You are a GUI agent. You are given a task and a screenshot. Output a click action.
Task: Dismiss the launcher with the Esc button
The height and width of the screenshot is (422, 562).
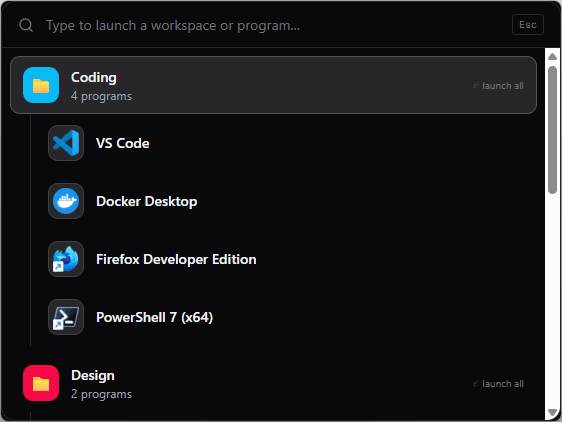tap(528, 25)
